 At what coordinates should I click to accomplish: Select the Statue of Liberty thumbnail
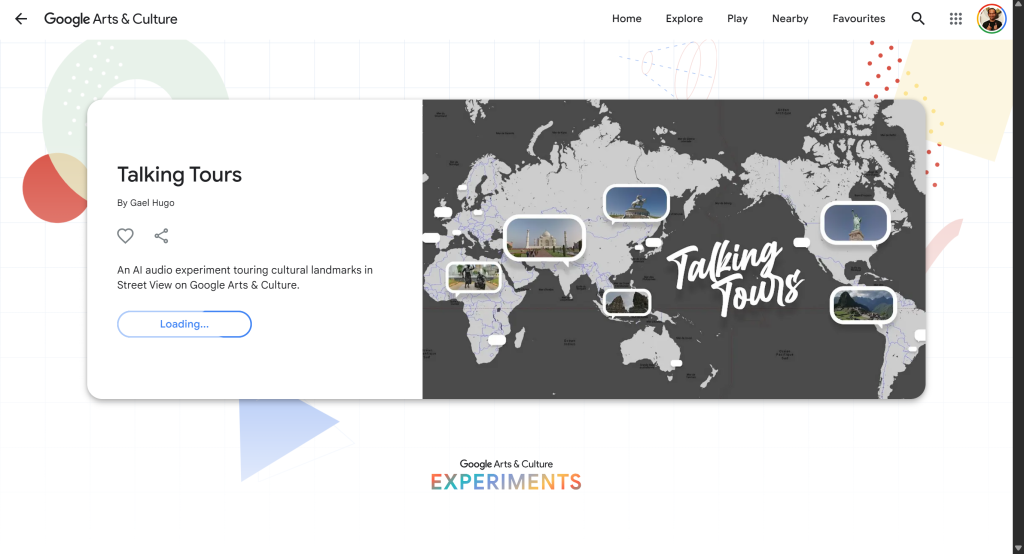pos(856,223)
